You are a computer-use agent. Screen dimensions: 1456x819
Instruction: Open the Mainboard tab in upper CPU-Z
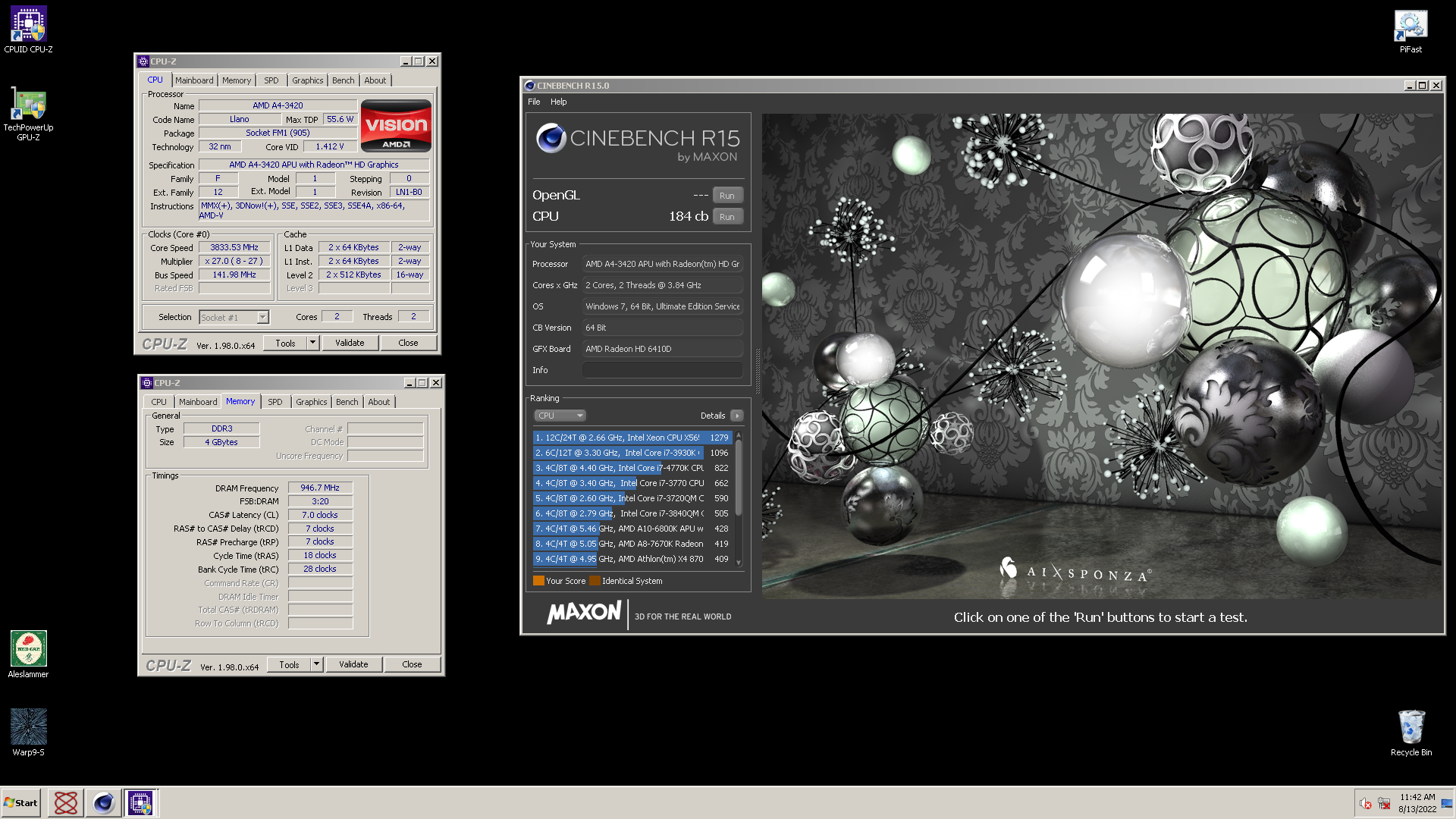(194, 80)
